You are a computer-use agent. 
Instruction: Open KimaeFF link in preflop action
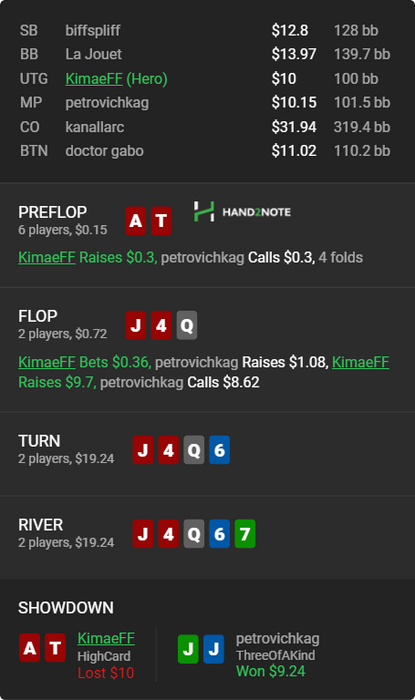pyautogui.click(x=46, y=257)
